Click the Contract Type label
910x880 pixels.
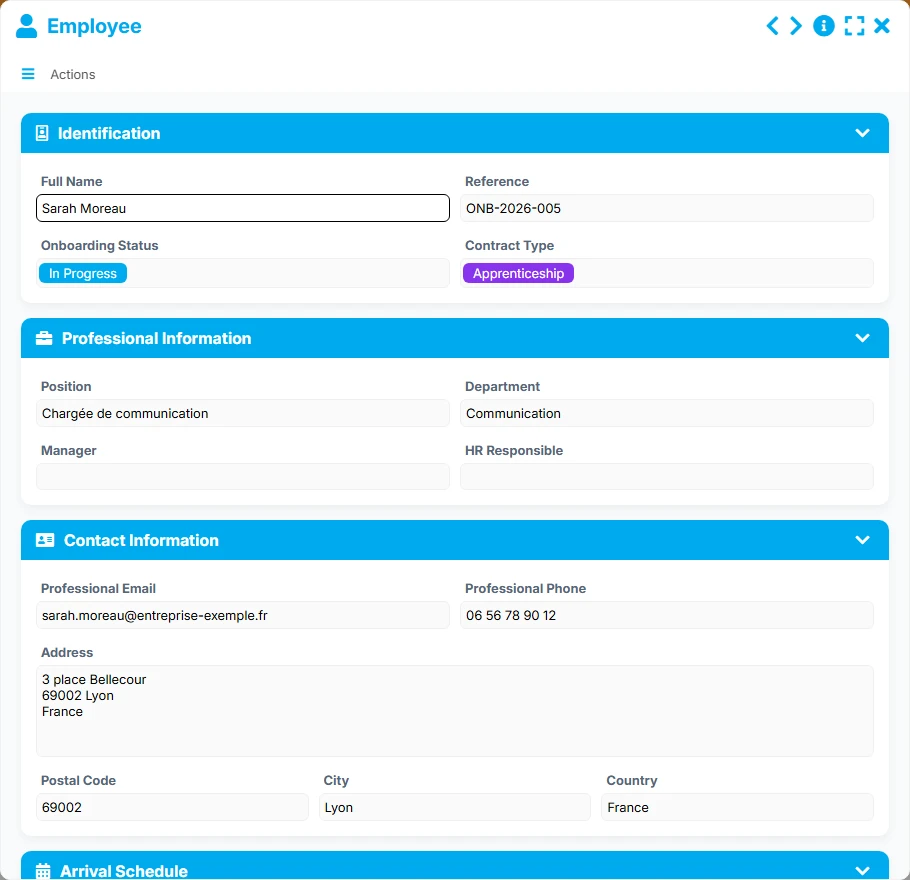(509, 246)
